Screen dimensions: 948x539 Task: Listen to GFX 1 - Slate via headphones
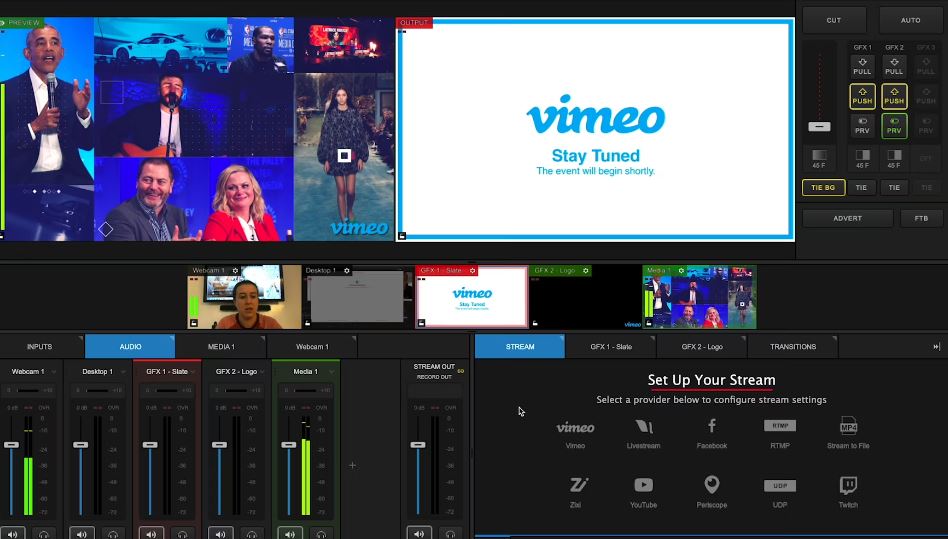coord(183,534)
